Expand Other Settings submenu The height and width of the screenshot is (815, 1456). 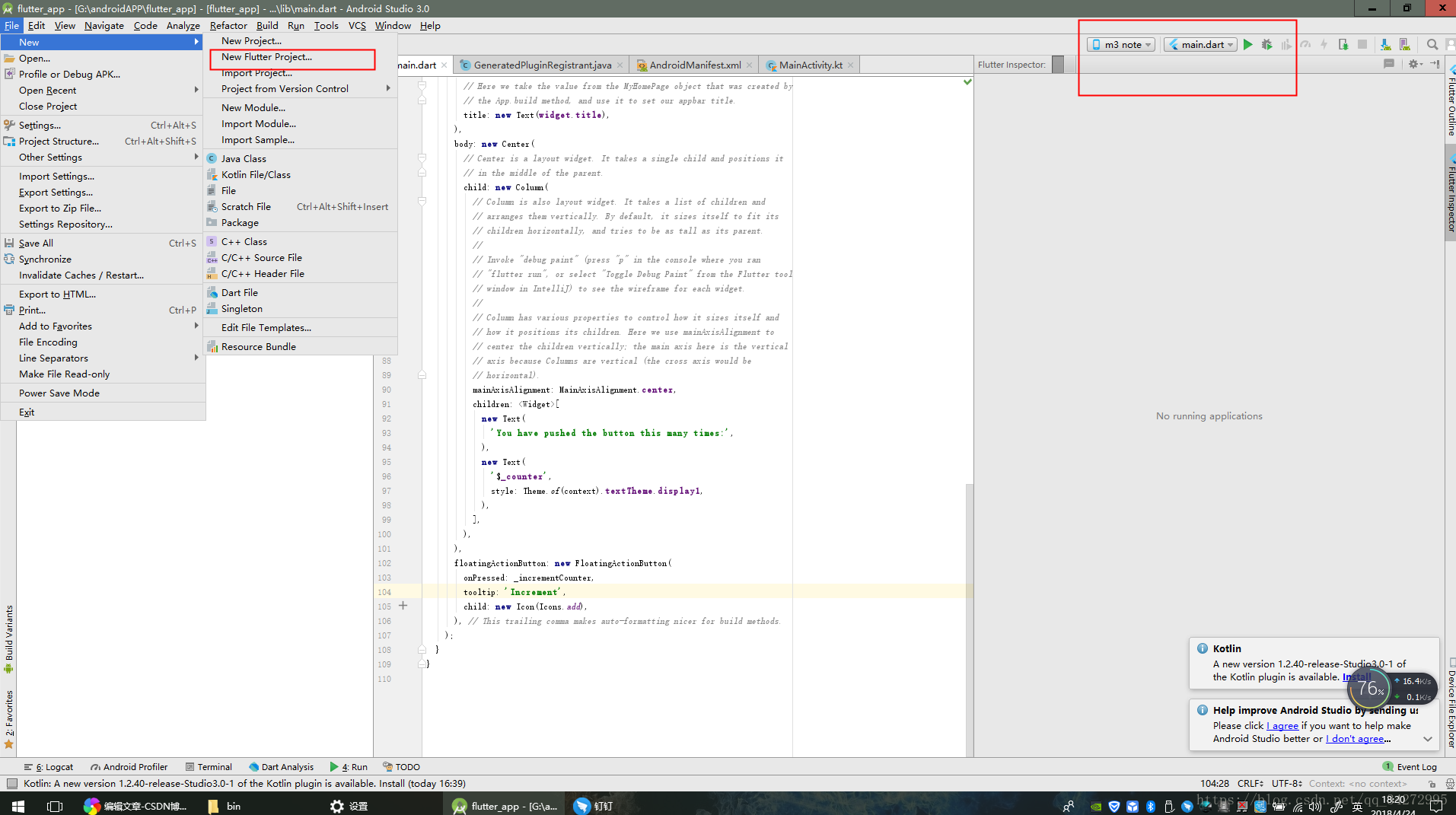pyautogui.click(x=103, y=158)
